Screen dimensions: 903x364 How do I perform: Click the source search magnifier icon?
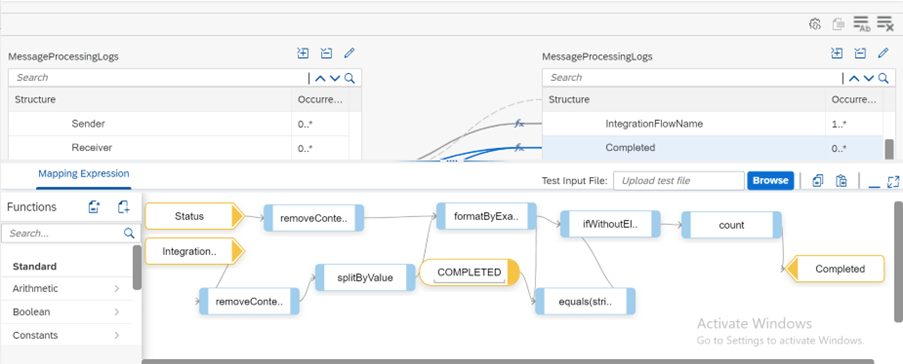tap(350, 78)
